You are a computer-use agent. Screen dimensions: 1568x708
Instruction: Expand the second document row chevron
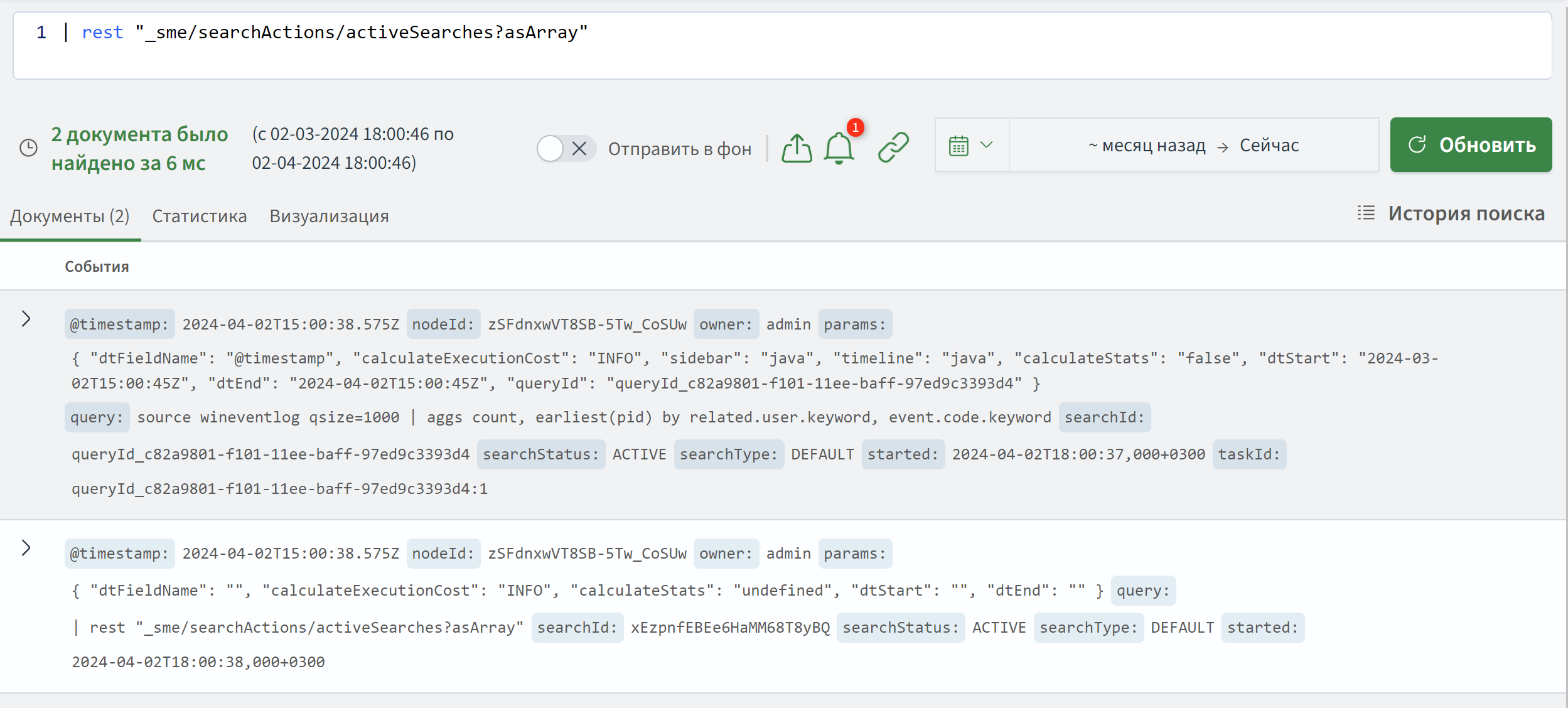point(26,548)
